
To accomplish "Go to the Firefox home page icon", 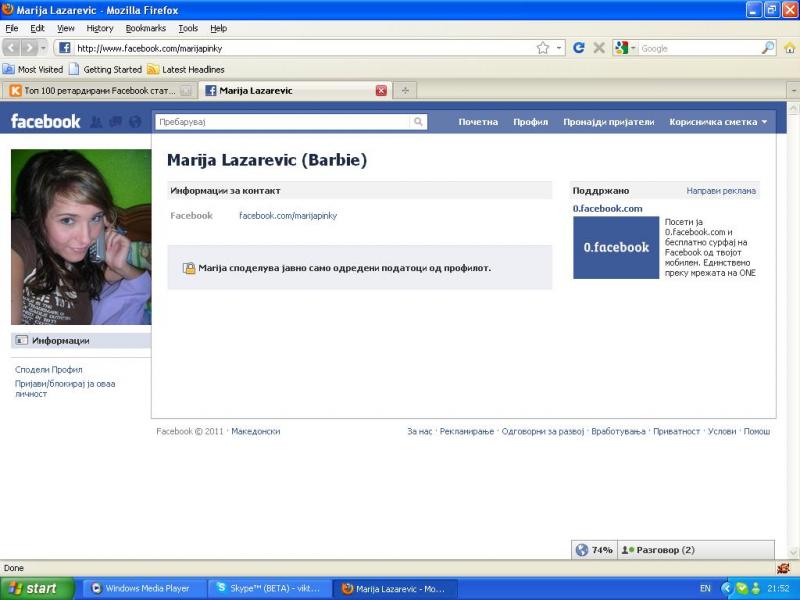I will [789, 48].
